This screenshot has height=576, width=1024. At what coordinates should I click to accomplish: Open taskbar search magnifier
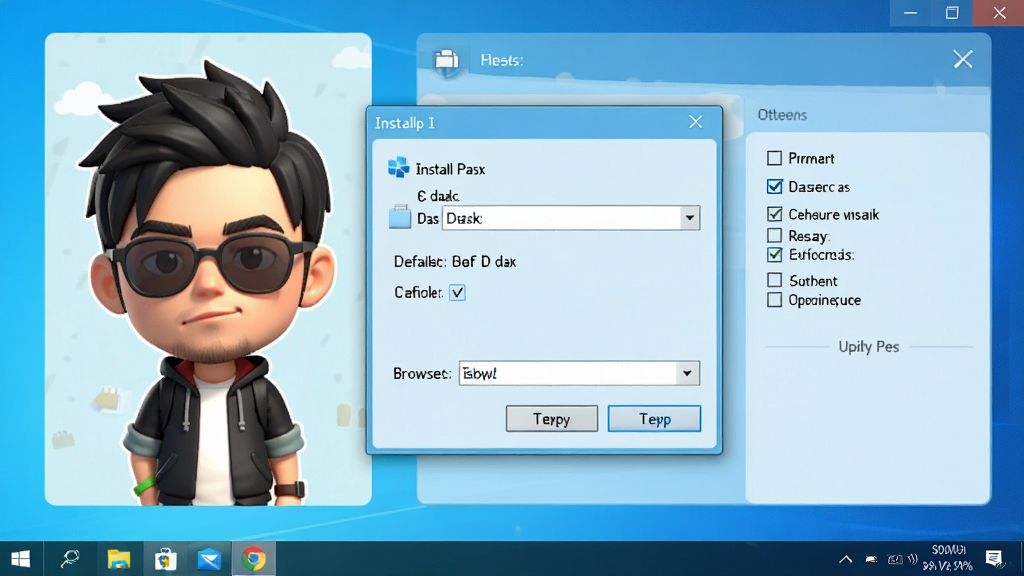tap(70, 559)
